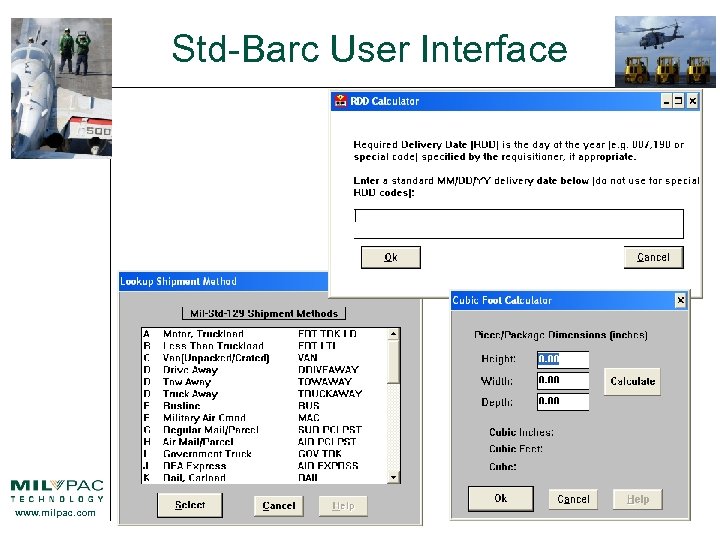
Task: Click Select in Lookup Shipment Method
Action: pos(190,505)
